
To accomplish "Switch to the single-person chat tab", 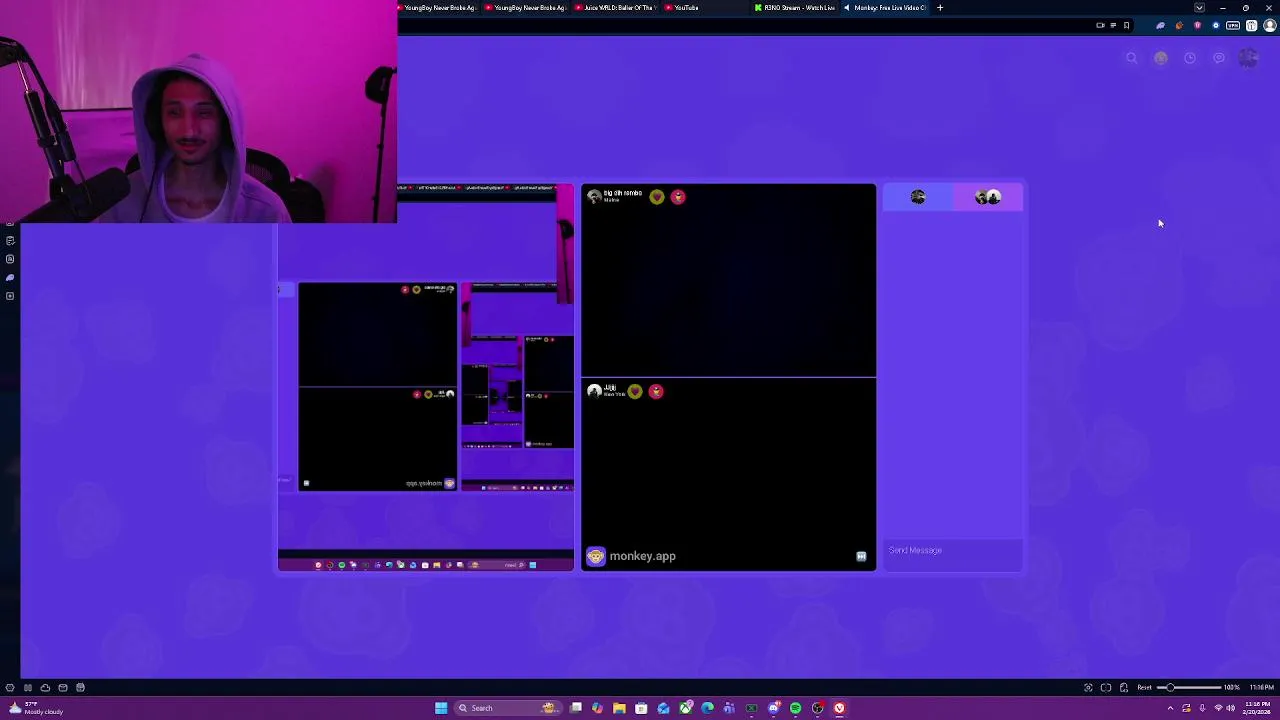I will (918, 197).
